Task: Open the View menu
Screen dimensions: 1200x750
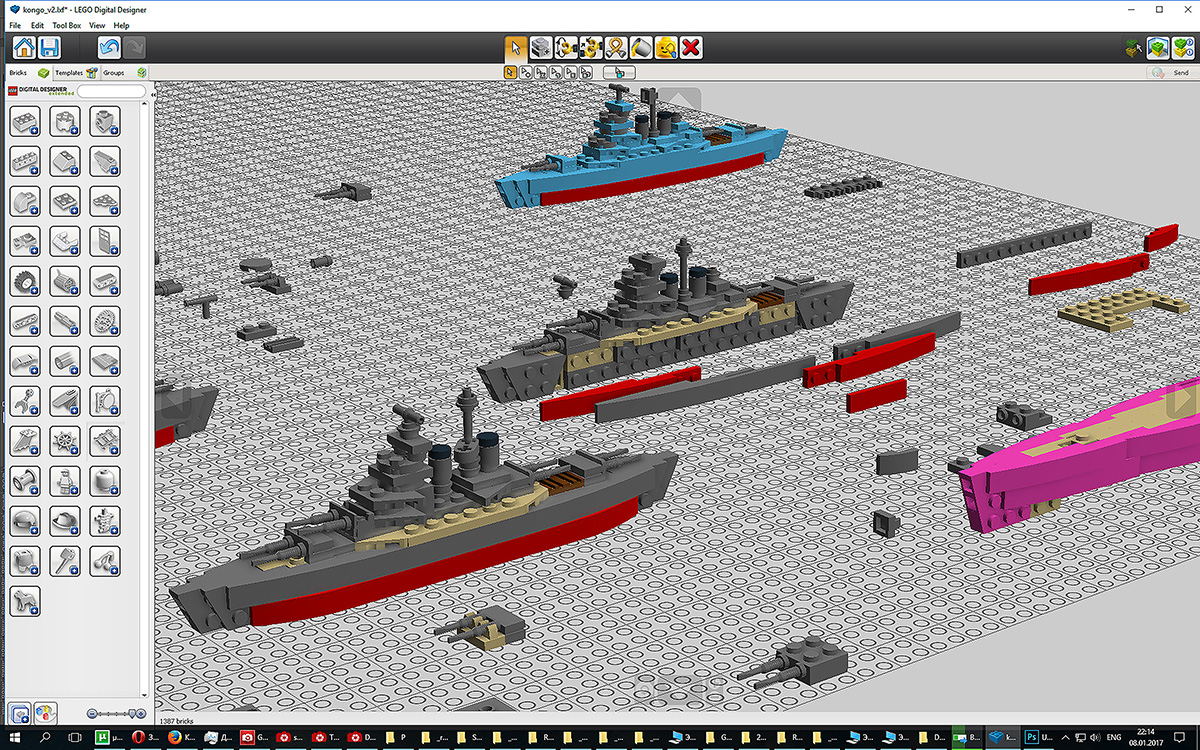Action: coord(97,25)
